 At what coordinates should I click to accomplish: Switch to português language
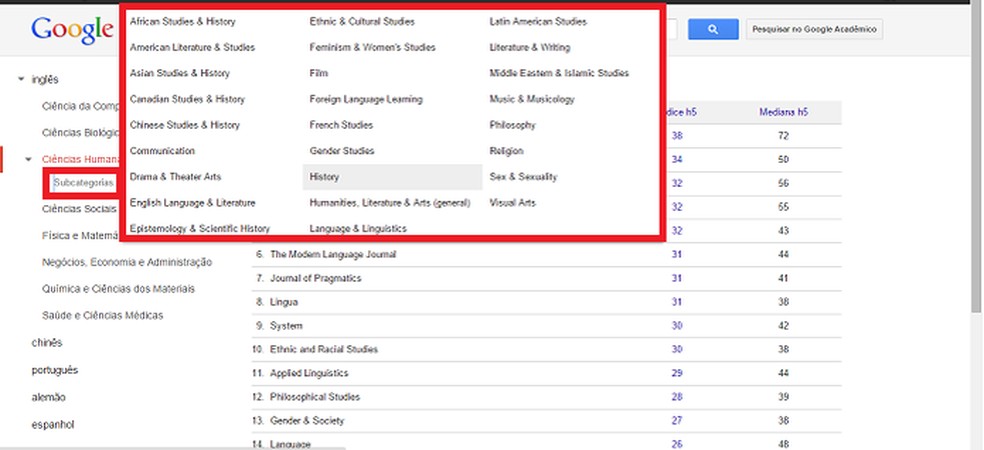coord(54,370)
